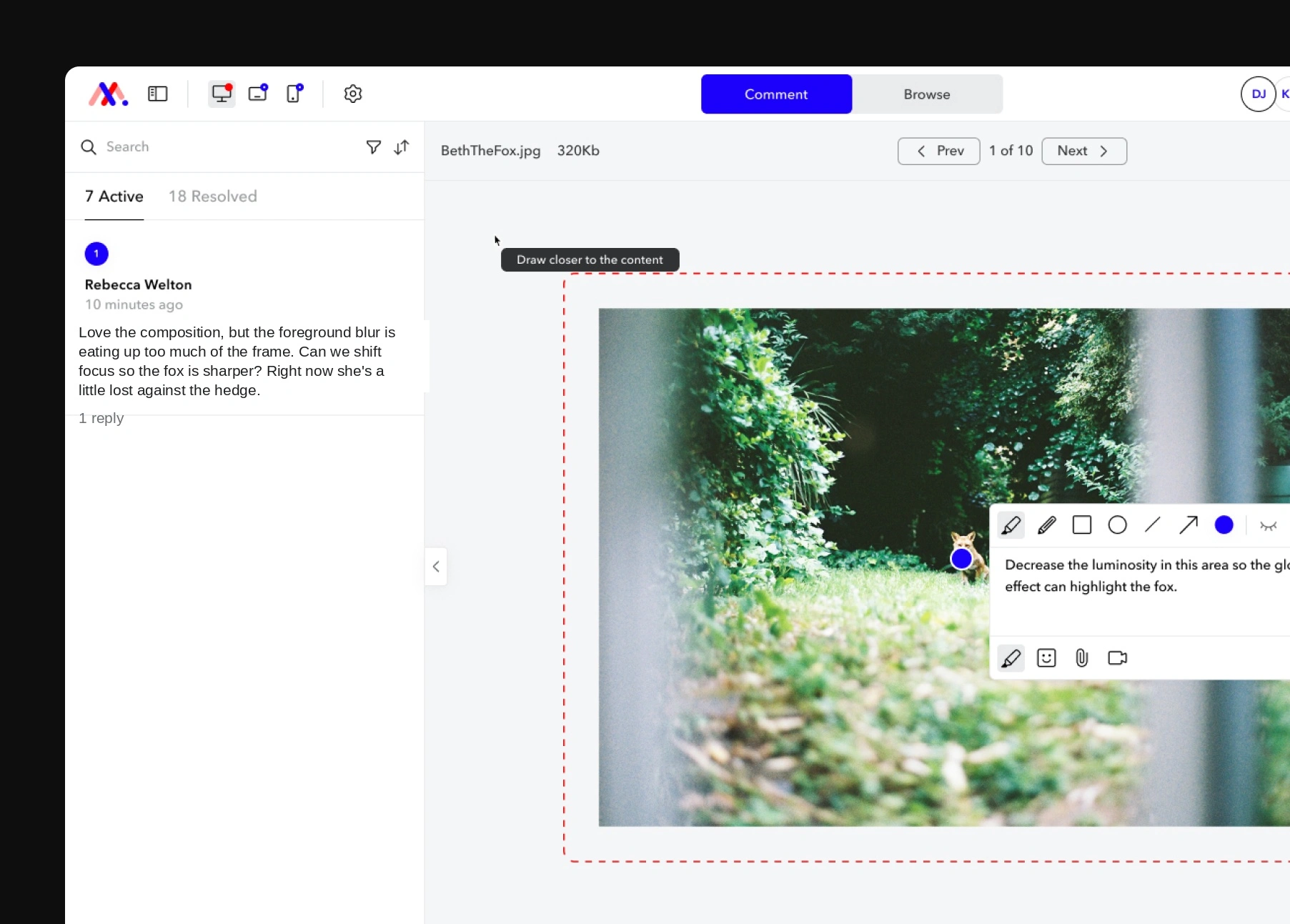Toggle annotation visibility closed-eye icon
Screen dimensions: 1290x924
[x=1269, y=526]
